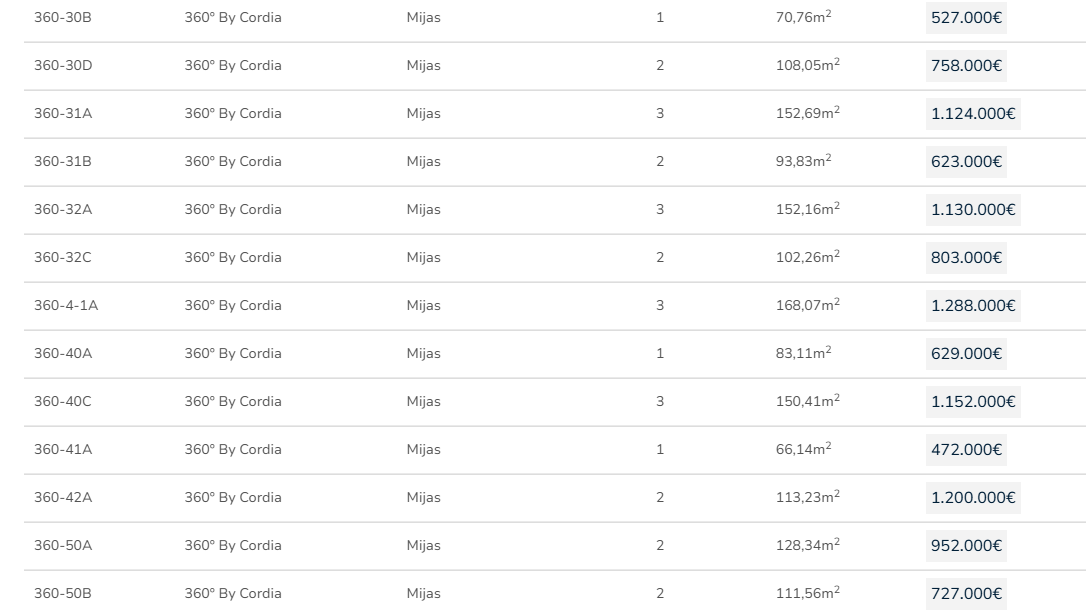Click the 527.000€ price for 360-30B
This screenshot has width=1086, height=615.
click(x=966, y=18)
